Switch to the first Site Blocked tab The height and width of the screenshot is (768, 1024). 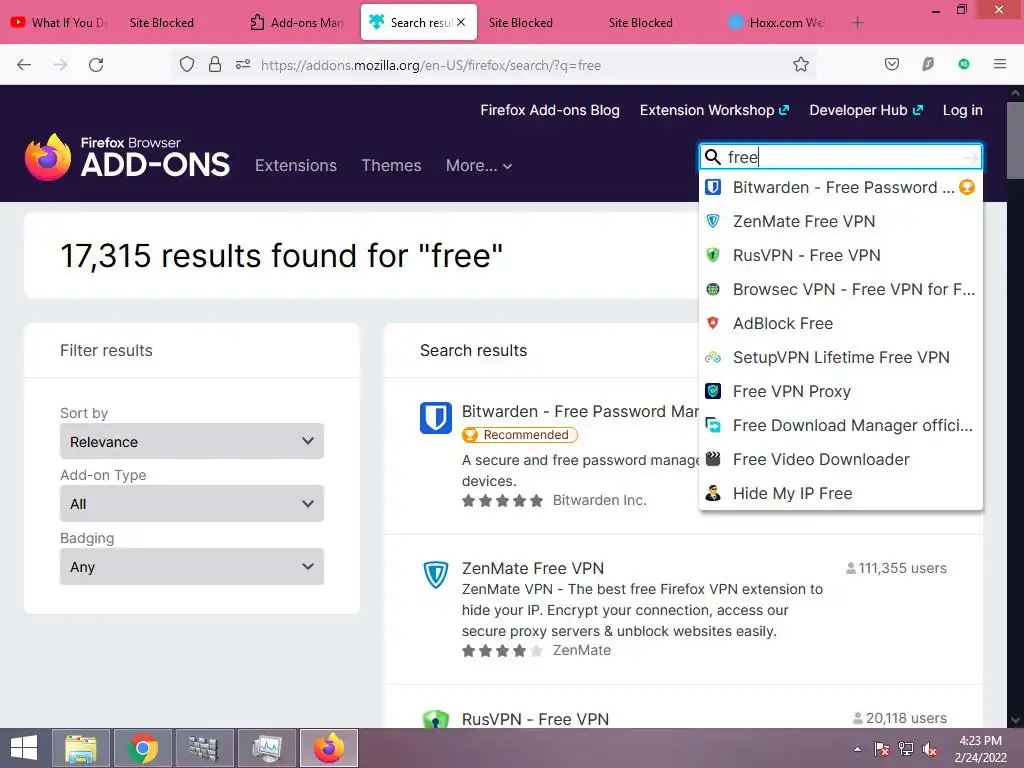coord(161,23)
